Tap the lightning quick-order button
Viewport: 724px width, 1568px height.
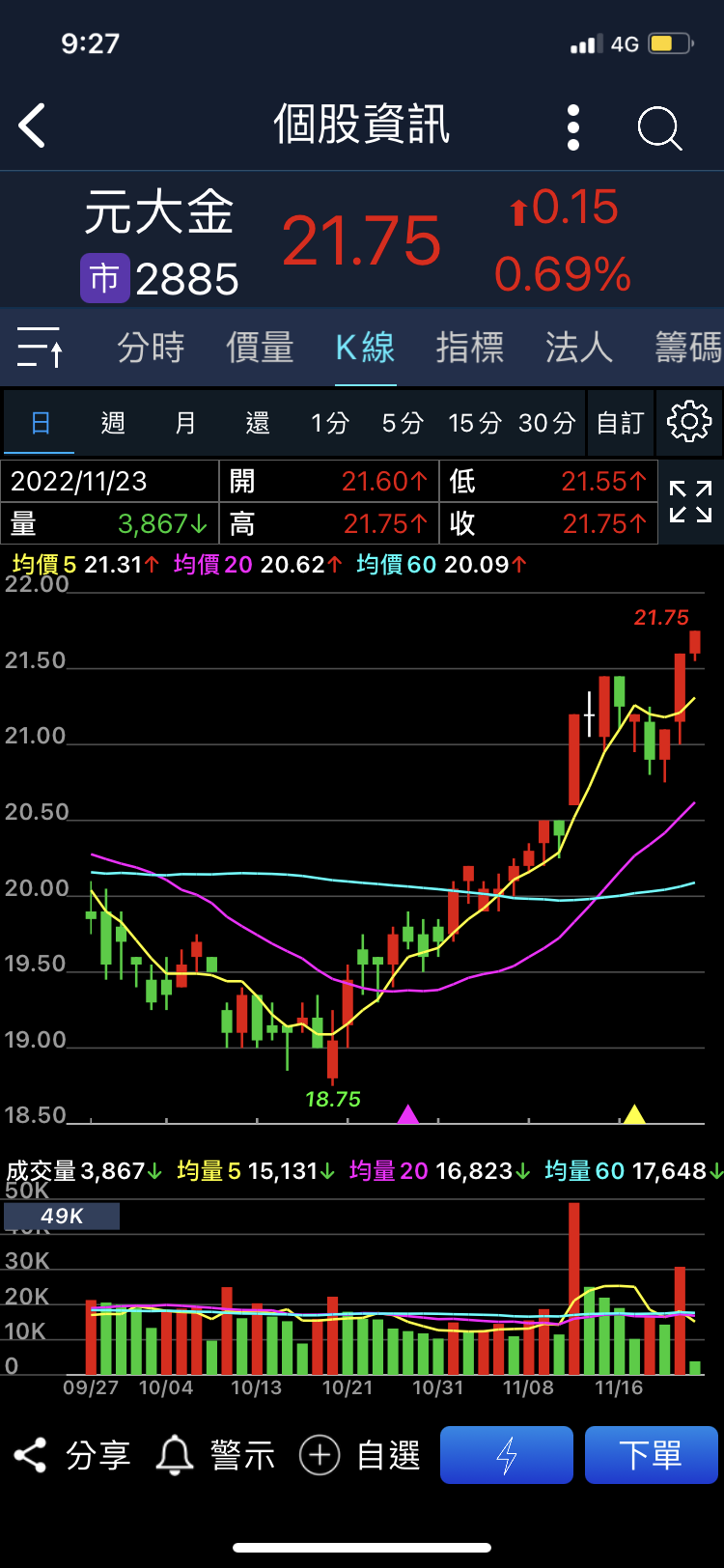(x=507, y=1455)
